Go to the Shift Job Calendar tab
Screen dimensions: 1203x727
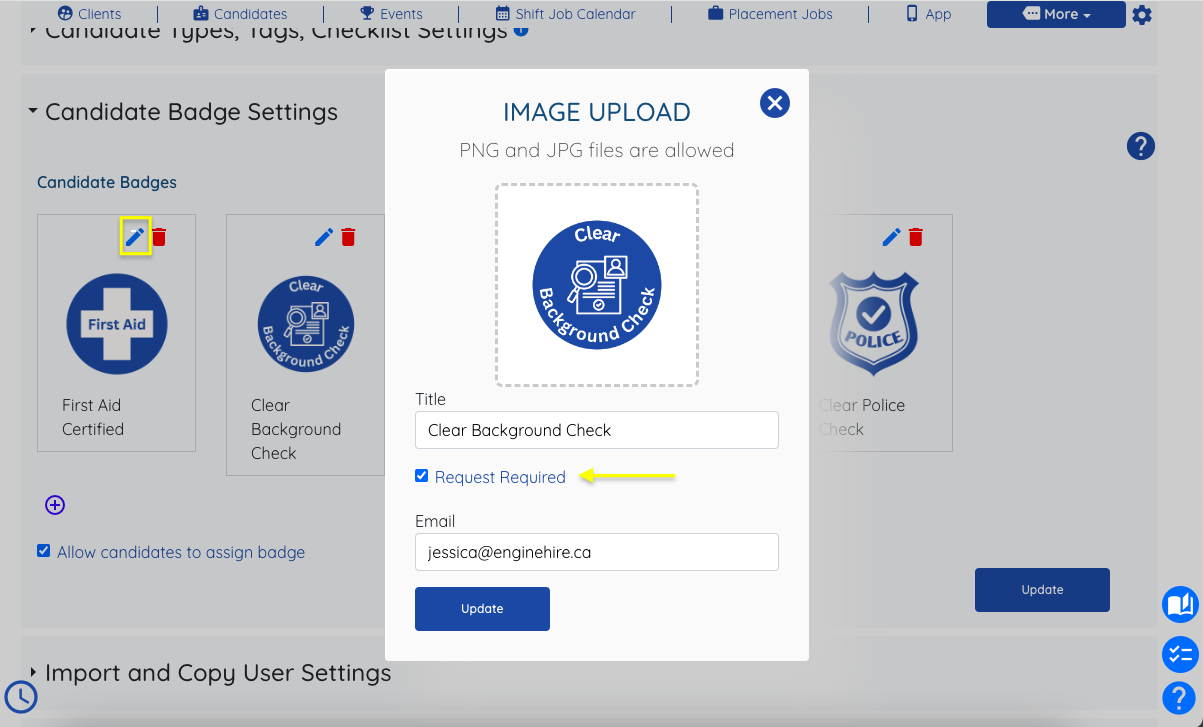pos(565,14)
